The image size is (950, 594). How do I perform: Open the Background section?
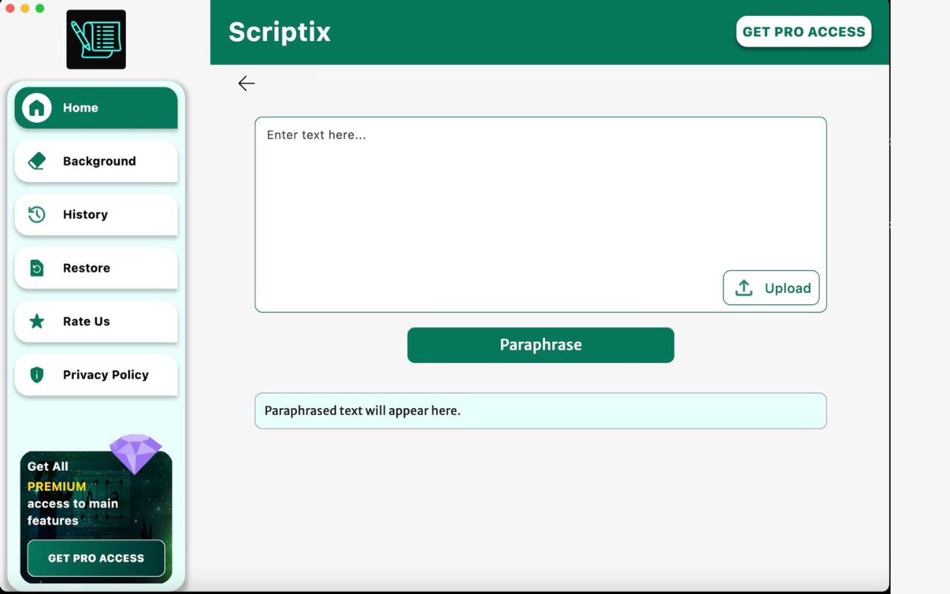pyautogui.click(x=99, y=160)
